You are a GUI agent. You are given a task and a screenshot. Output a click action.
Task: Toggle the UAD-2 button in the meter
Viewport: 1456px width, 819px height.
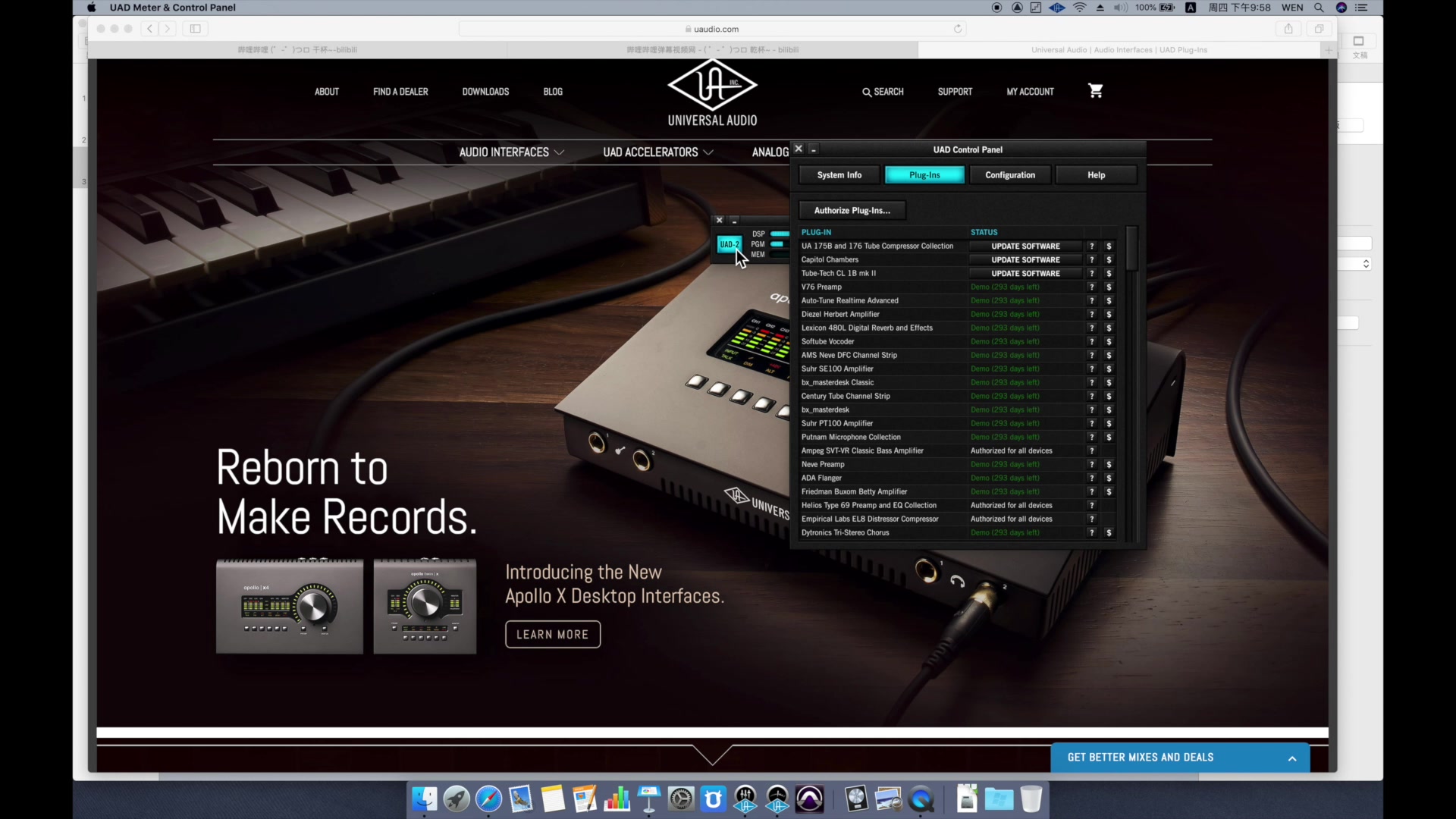coord(729,244)
